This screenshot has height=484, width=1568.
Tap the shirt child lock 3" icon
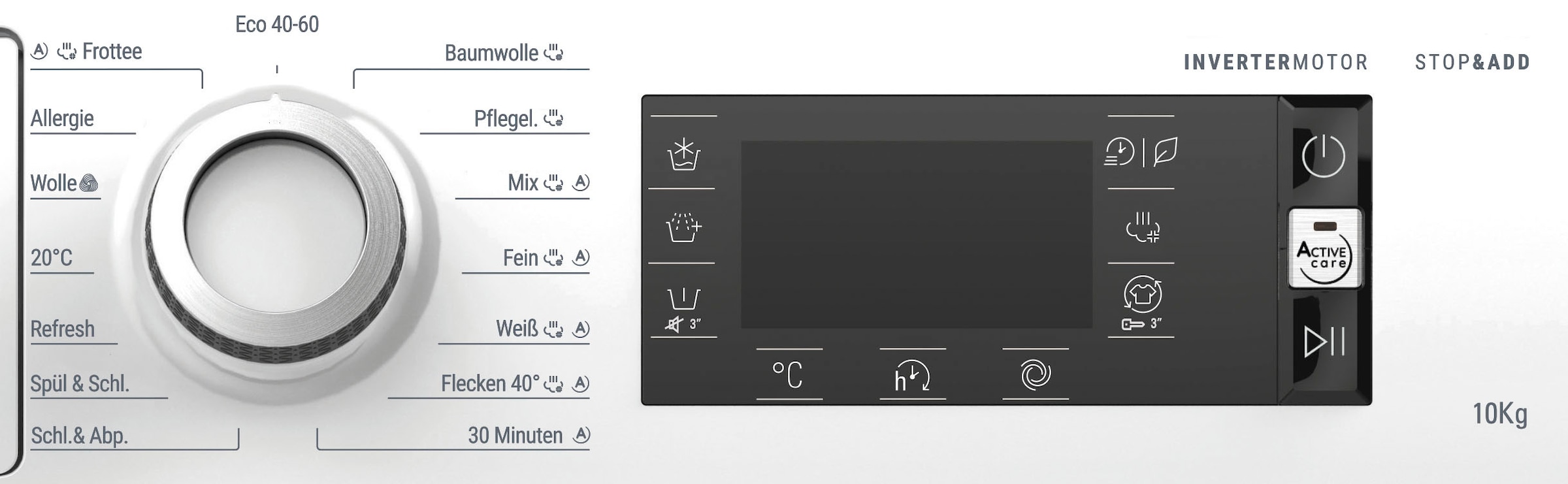(x=1142, y=302)
